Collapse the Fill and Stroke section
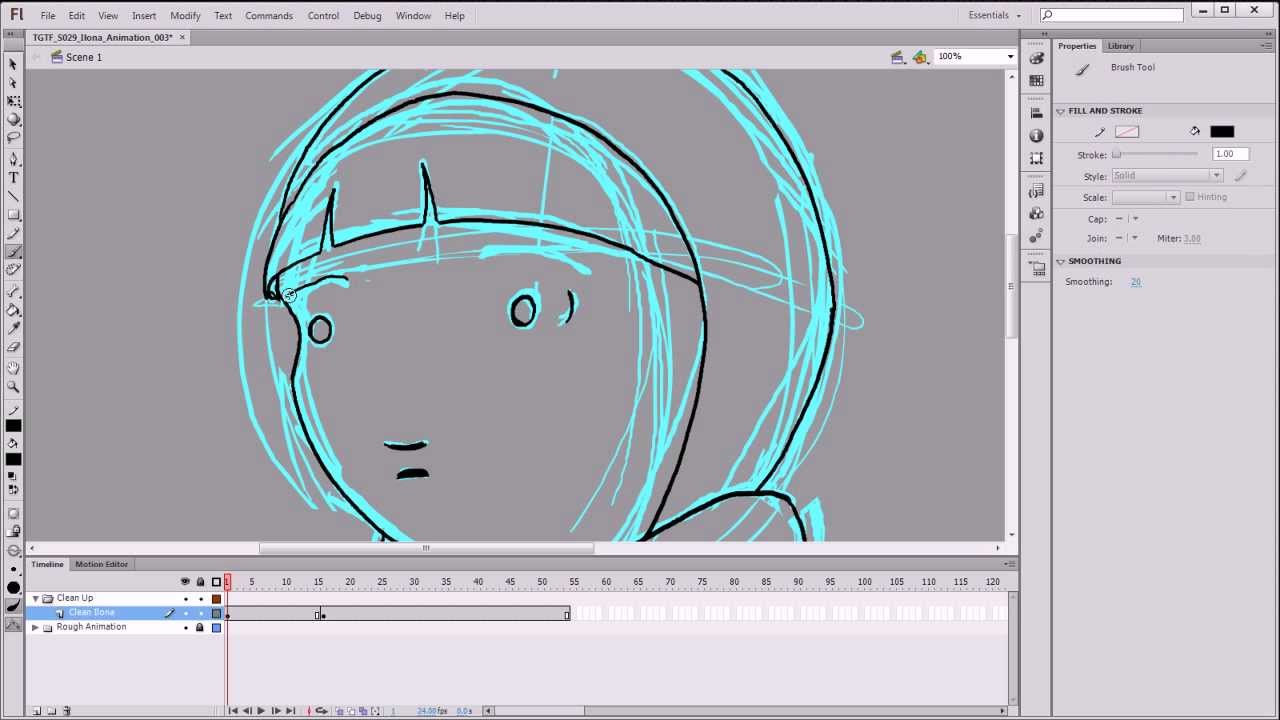 [1060, 111]
